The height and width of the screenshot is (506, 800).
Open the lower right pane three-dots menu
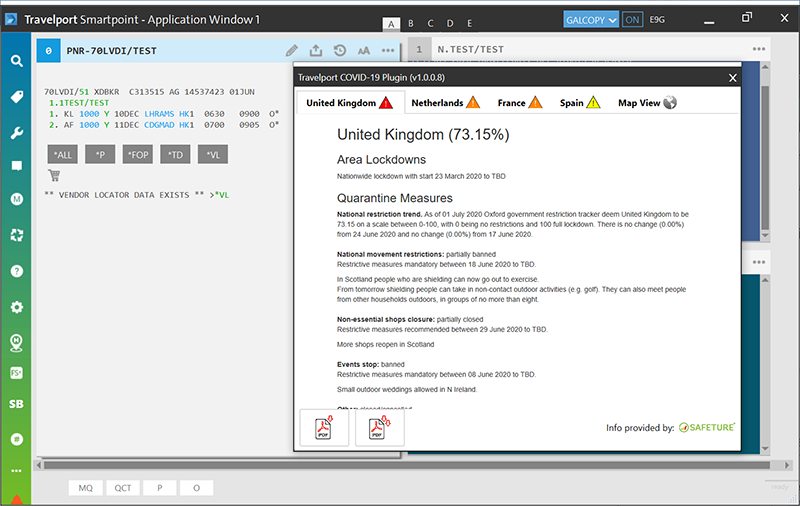759,262
